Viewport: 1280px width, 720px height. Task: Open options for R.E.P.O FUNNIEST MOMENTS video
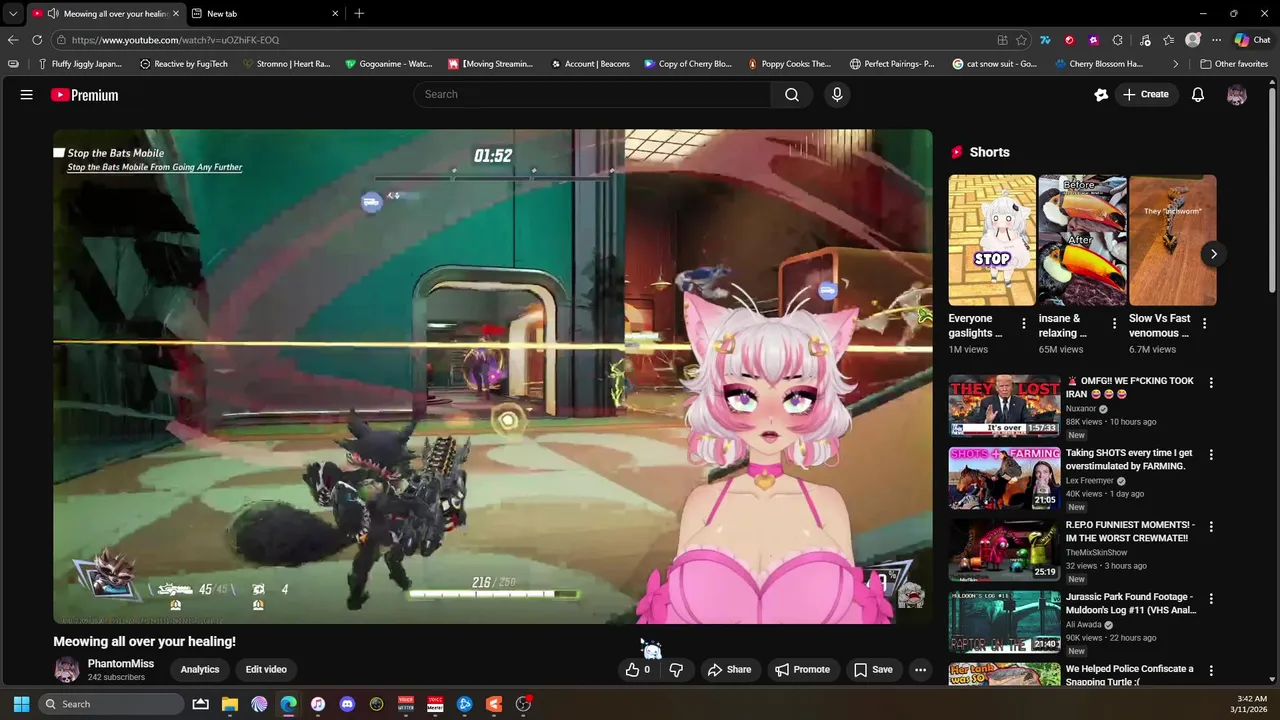tap(1211, 527)
